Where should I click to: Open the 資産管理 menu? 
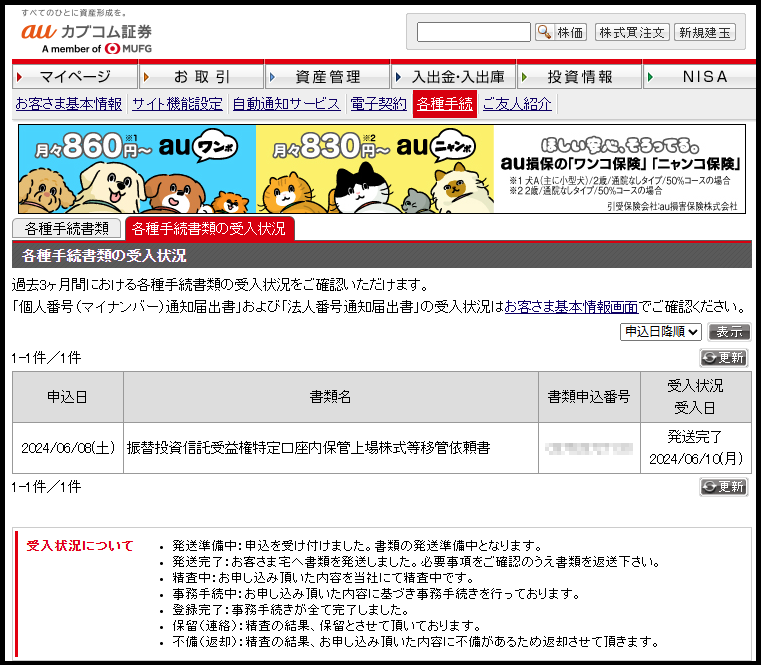pos(328,77)
